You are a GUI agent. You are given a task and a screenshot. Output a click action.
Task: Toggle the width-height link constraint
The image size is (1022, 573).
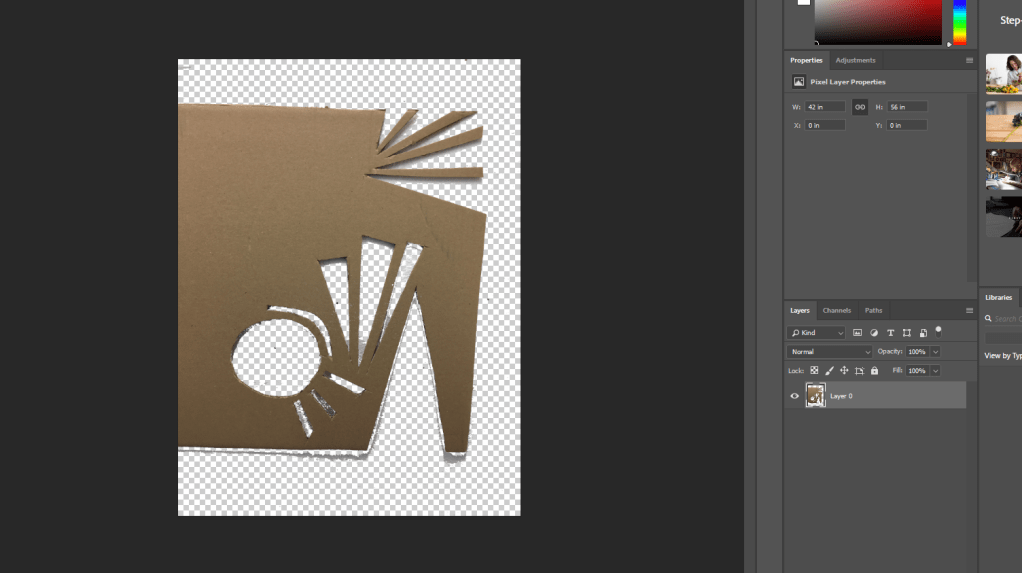(x=859, y=107)
